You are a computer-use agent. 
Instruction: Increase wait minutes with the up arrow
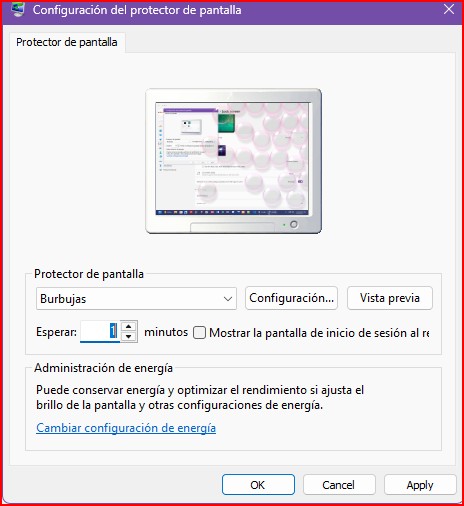129,326
